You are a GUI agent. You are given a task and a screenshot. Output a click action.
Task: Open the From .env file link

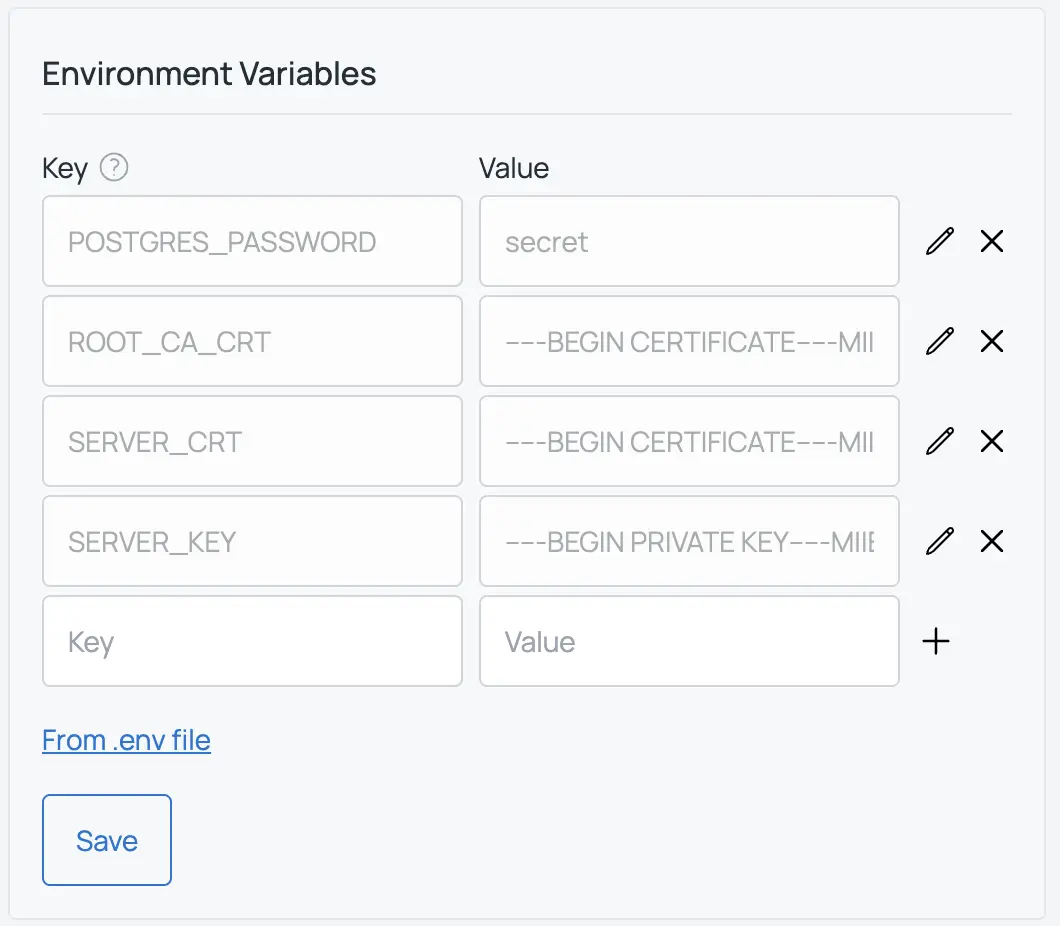[x=126, y=740]
